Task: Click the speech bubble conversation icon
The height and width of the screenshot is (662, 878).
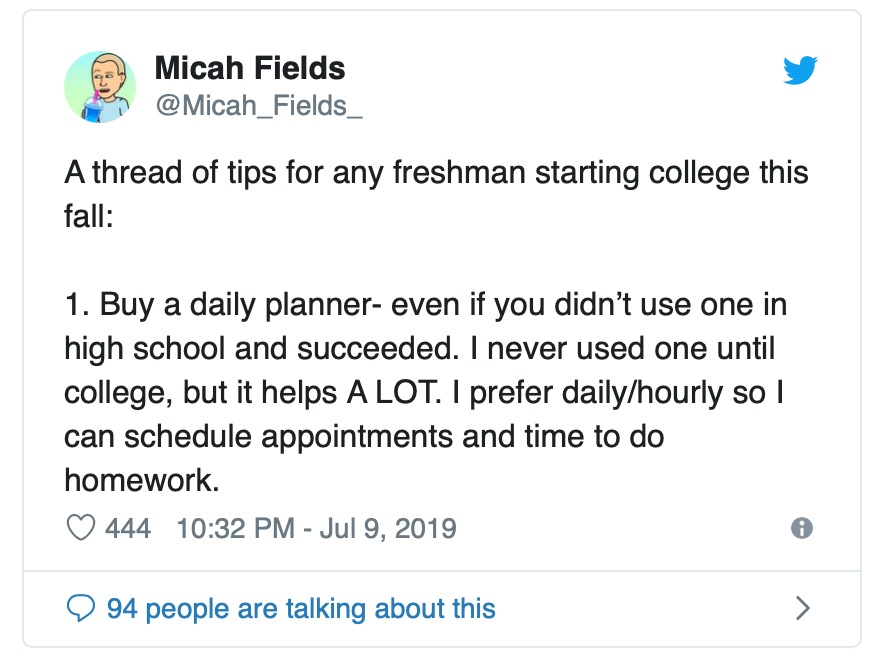Action: click(x=81, y=608)
